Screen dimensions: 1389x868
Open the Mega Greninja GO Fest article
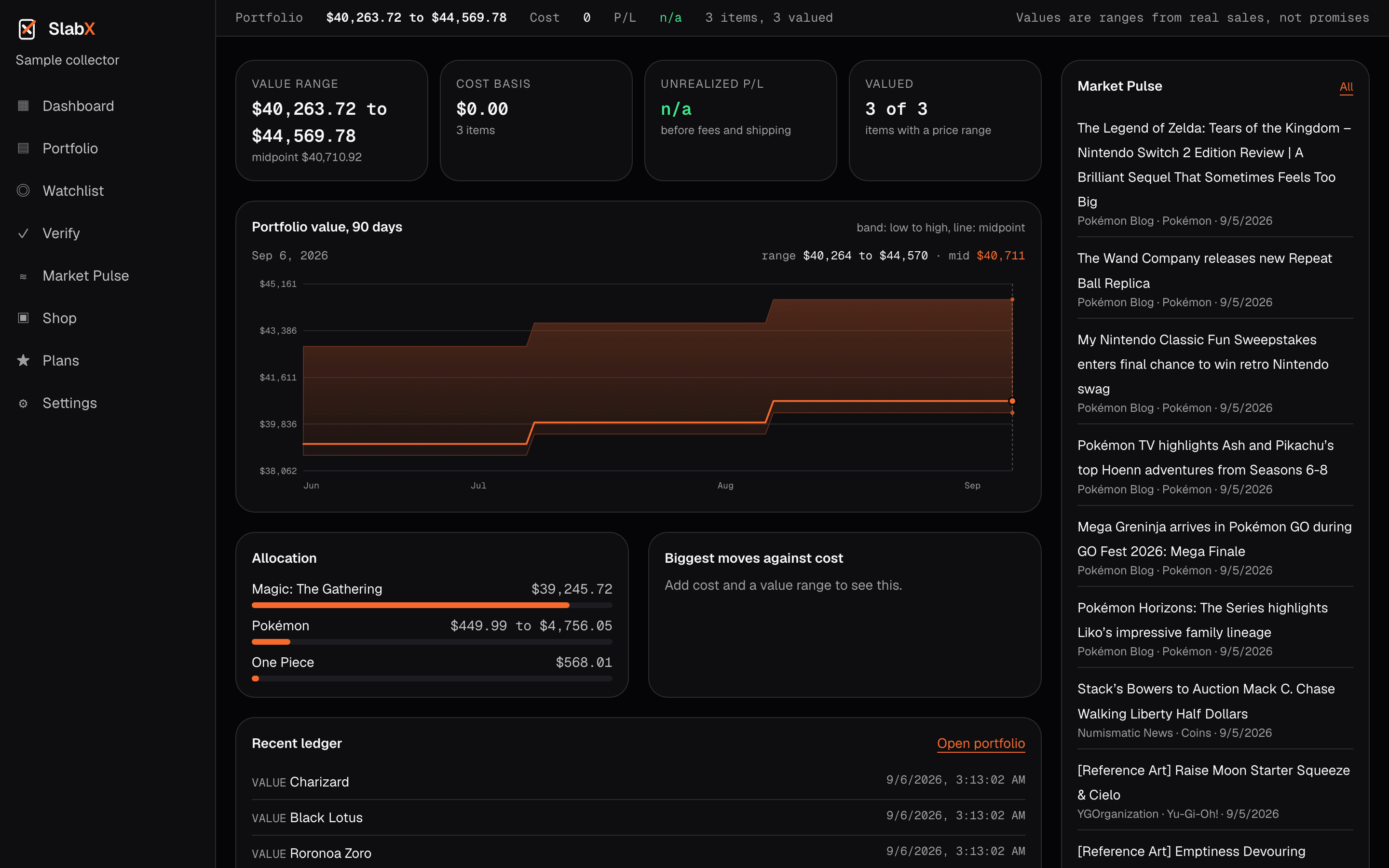(1214, 539)
